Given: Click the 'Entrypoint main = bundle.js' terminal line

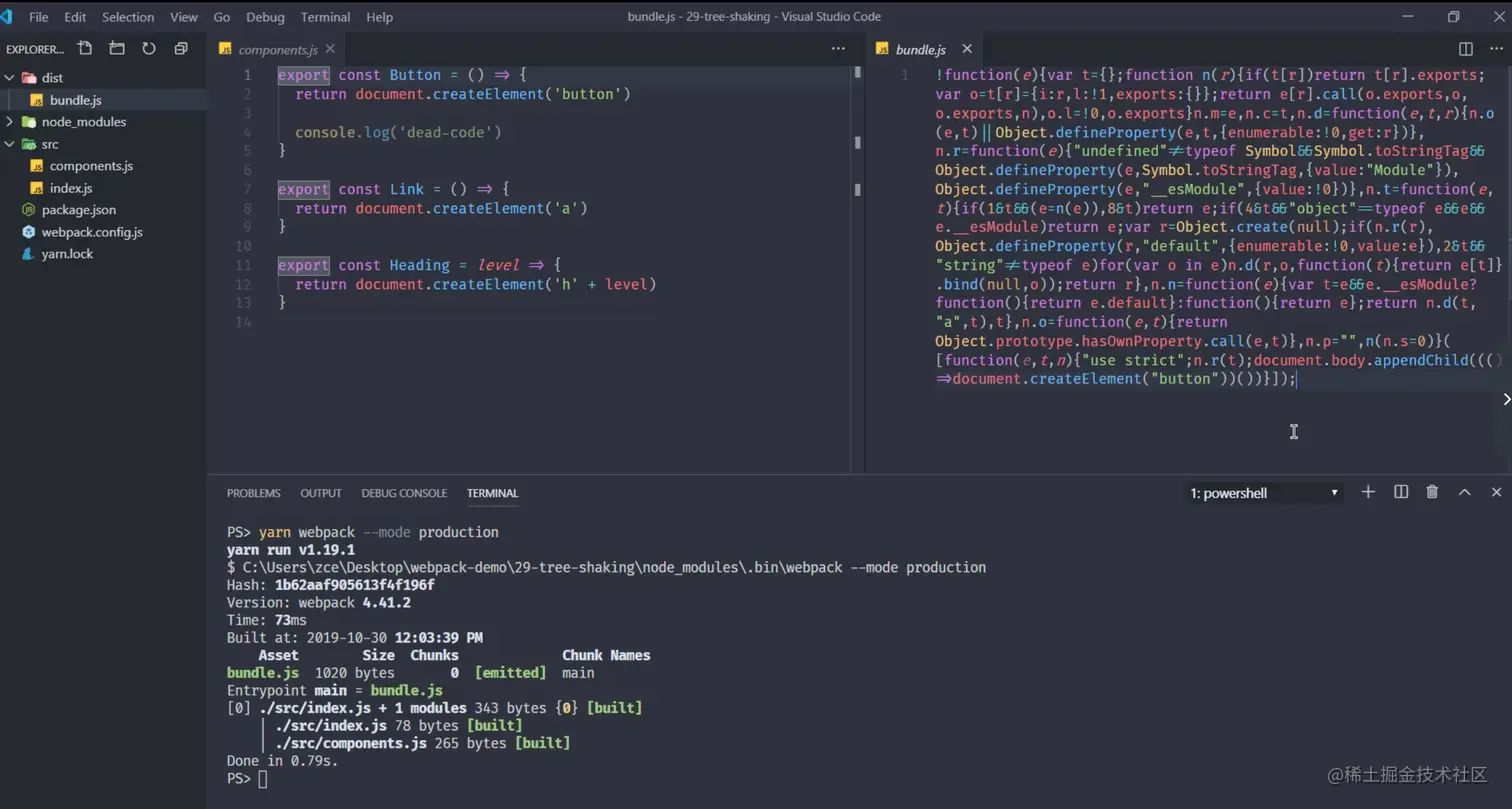Looking at the screenshot, I should pos(335,690).
